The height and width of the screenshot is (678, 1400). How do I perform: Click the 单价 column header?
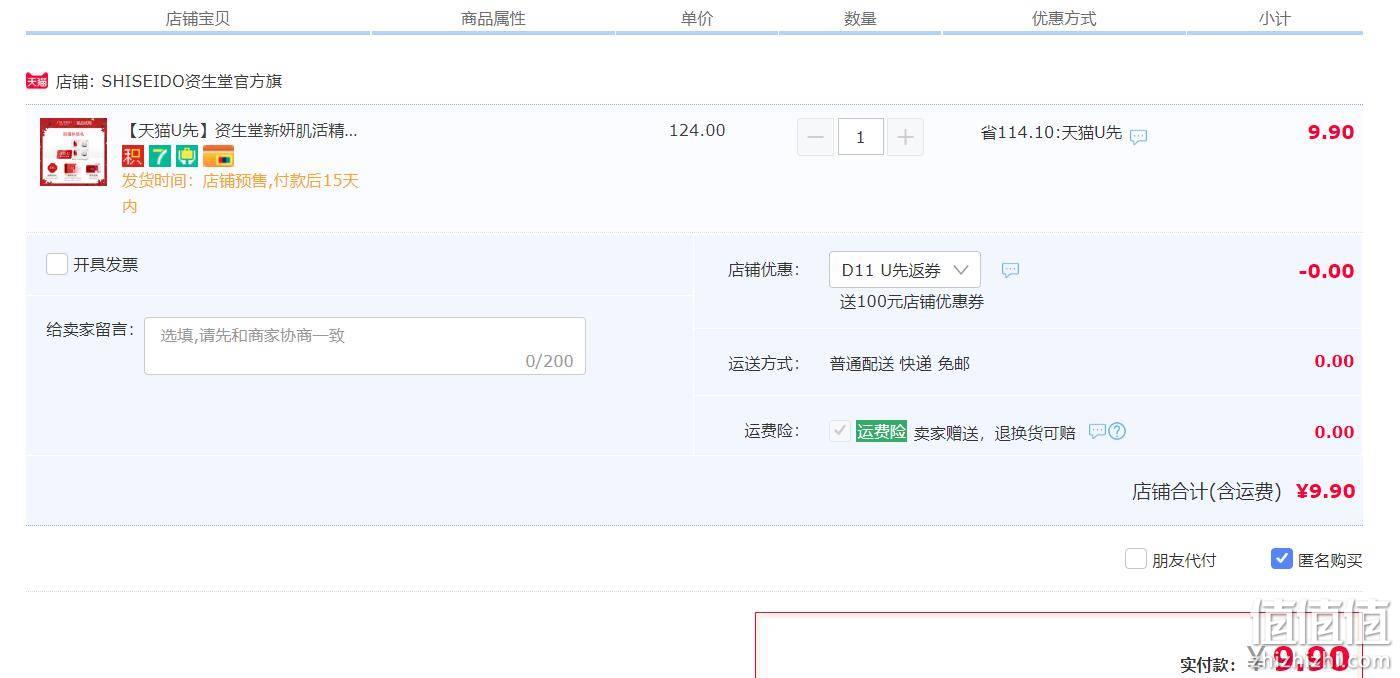697,18
